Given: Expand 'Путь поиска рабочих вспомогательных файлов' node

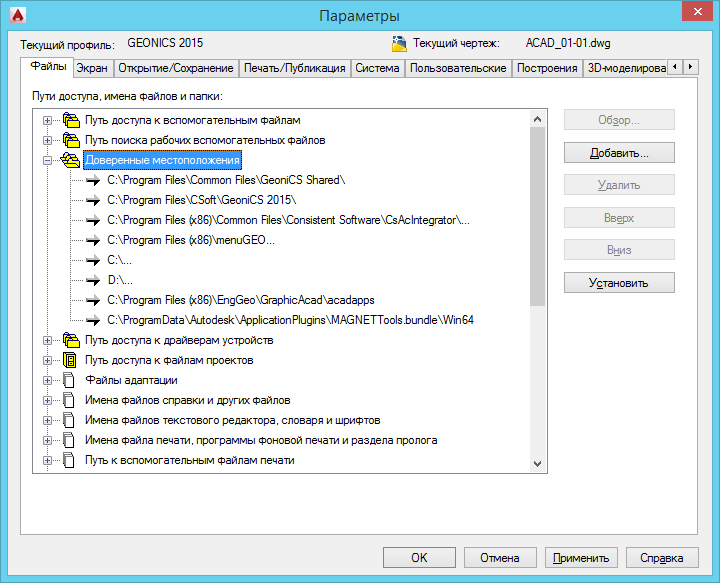Looking at the screenshot, I should [47, 140].
